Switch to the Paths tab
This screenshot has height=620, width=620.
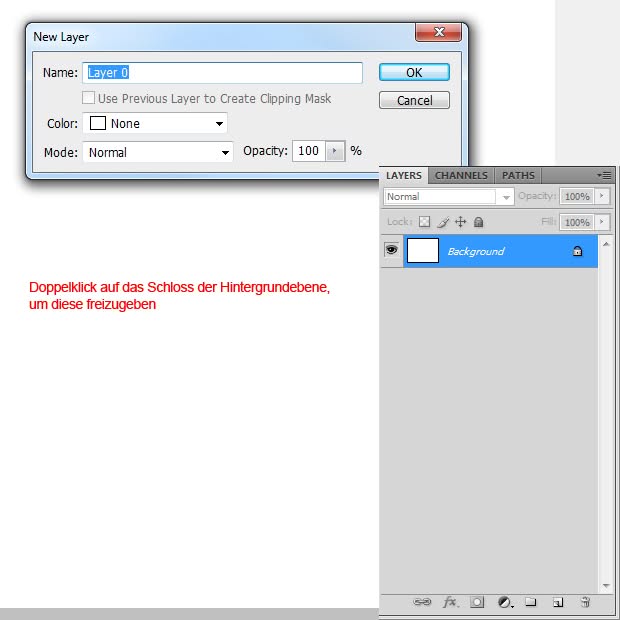coord(518,176)
